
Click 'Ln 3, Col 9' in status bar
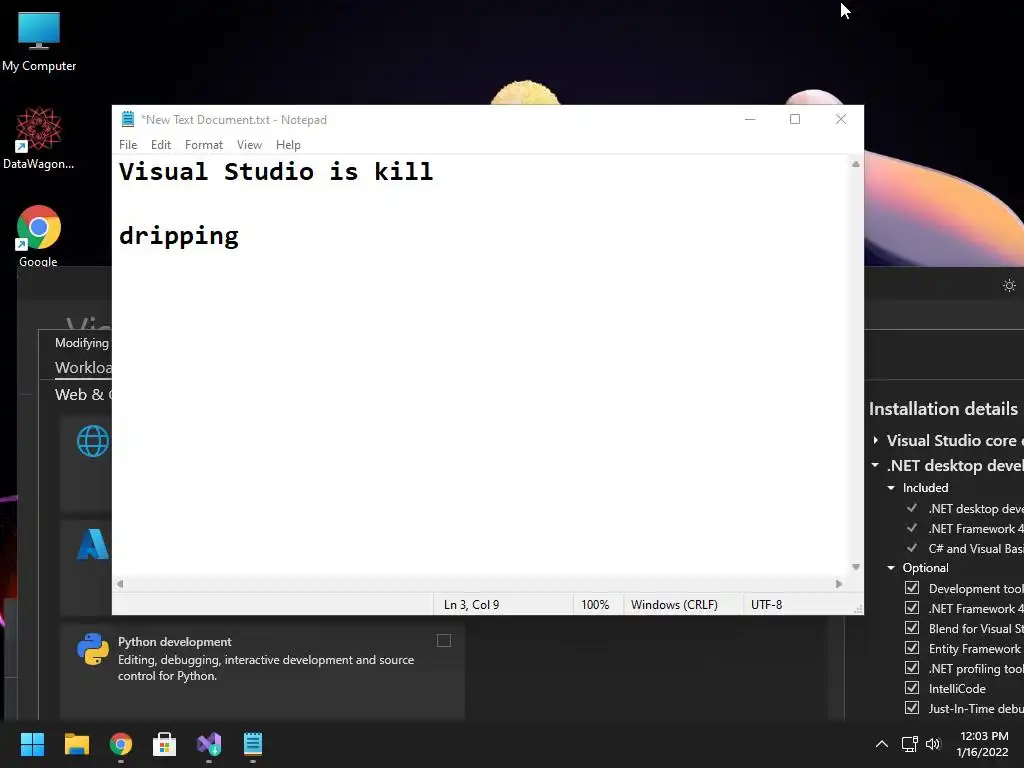point(472,605)
